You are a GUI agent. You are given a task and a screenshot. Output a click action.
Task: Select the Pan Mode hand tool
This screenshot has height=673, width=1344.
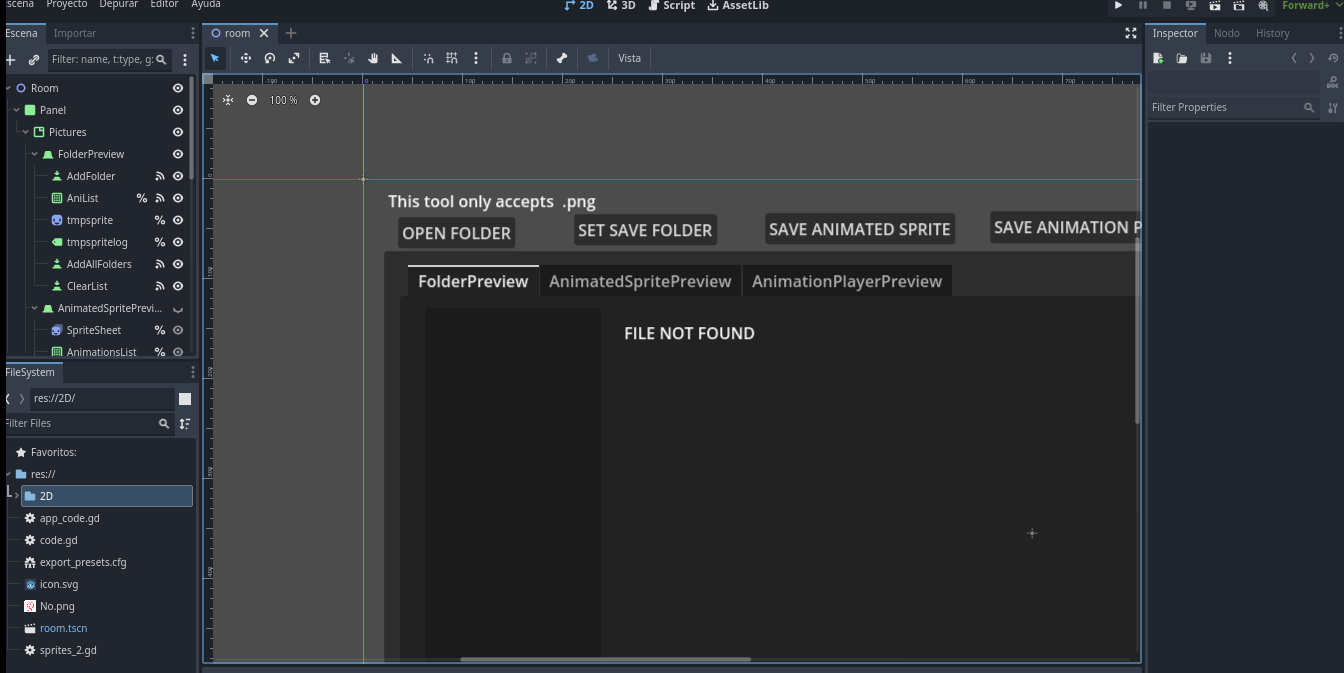point(373,58)
